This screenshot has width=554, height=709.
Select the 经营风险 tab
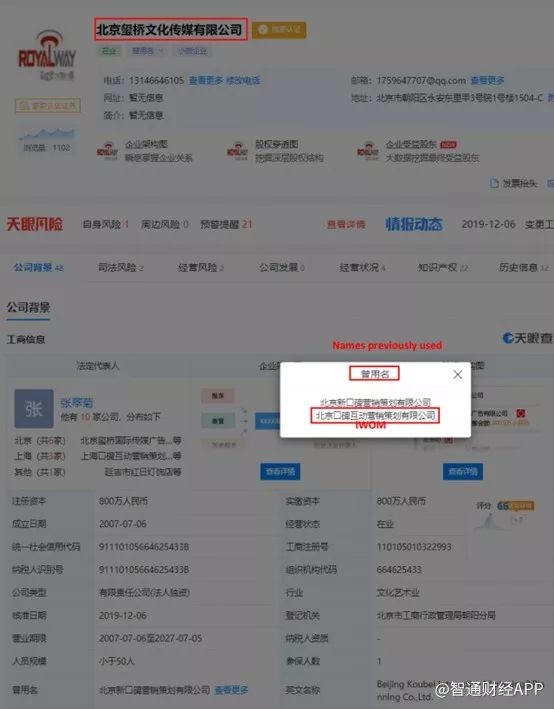point(201,268)
